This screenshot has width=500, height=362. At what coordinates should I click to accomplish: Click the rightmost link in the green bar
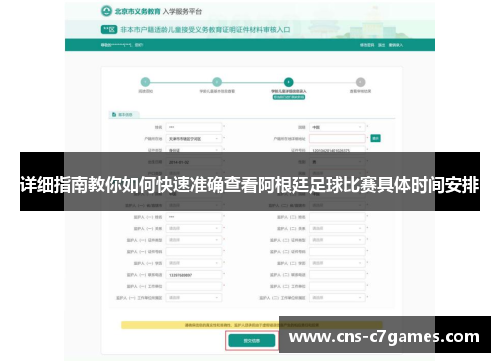[396, 45]
